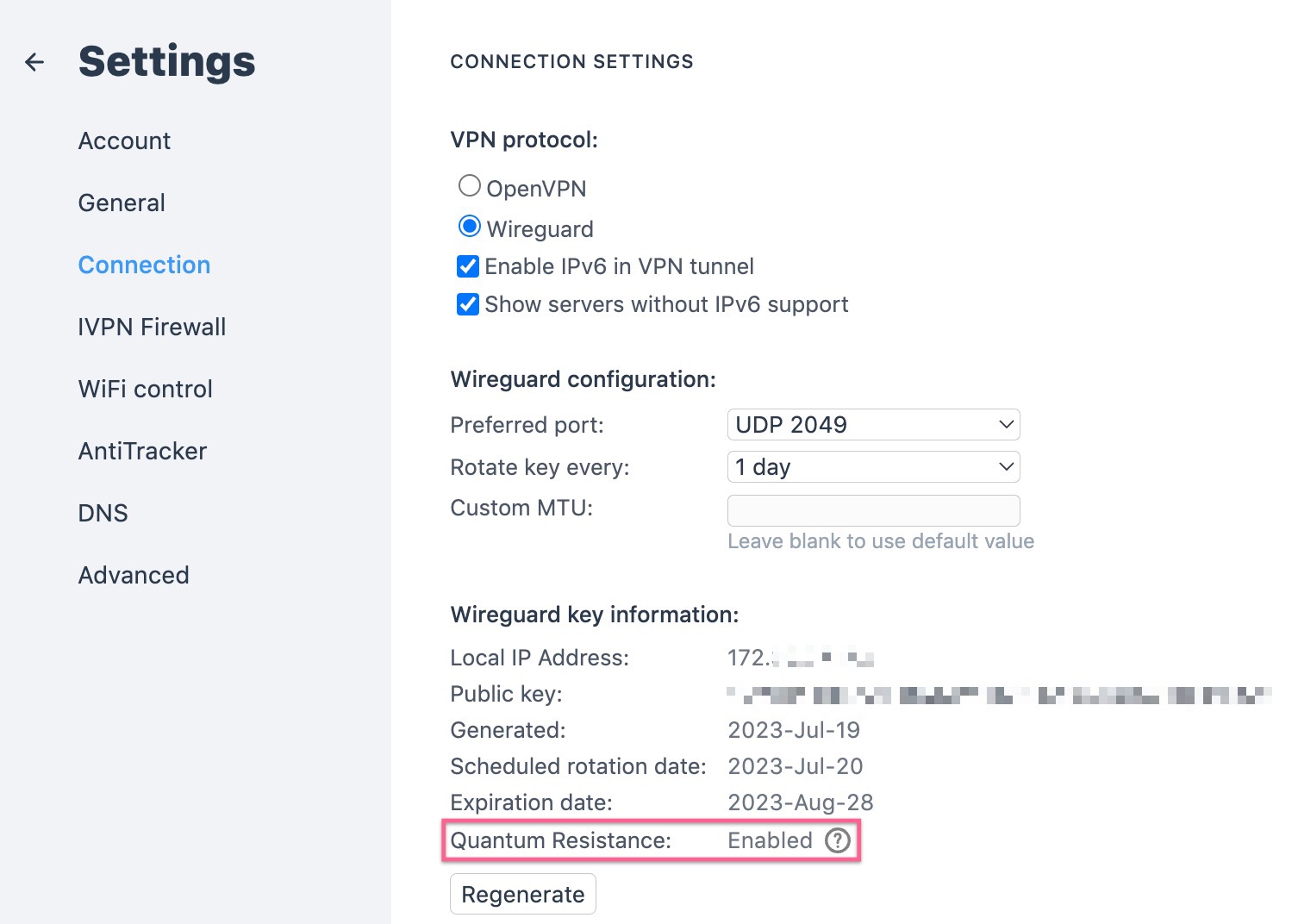The width and height of the screenshot is (1298, 924).
Task: Open the DNS settings section
Action: click(103, 513)
